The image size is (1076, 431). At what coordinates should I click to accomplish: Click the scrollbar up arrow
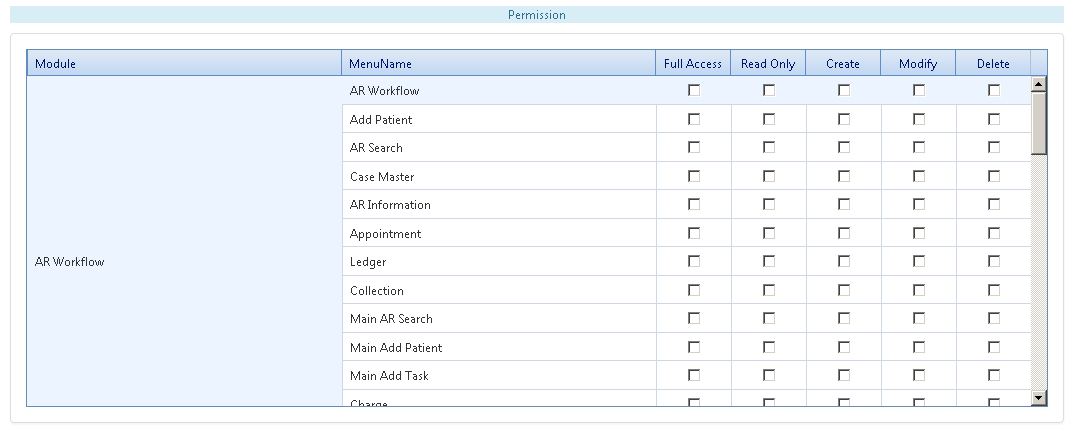pyautogui.click(x=1039, y=84)
